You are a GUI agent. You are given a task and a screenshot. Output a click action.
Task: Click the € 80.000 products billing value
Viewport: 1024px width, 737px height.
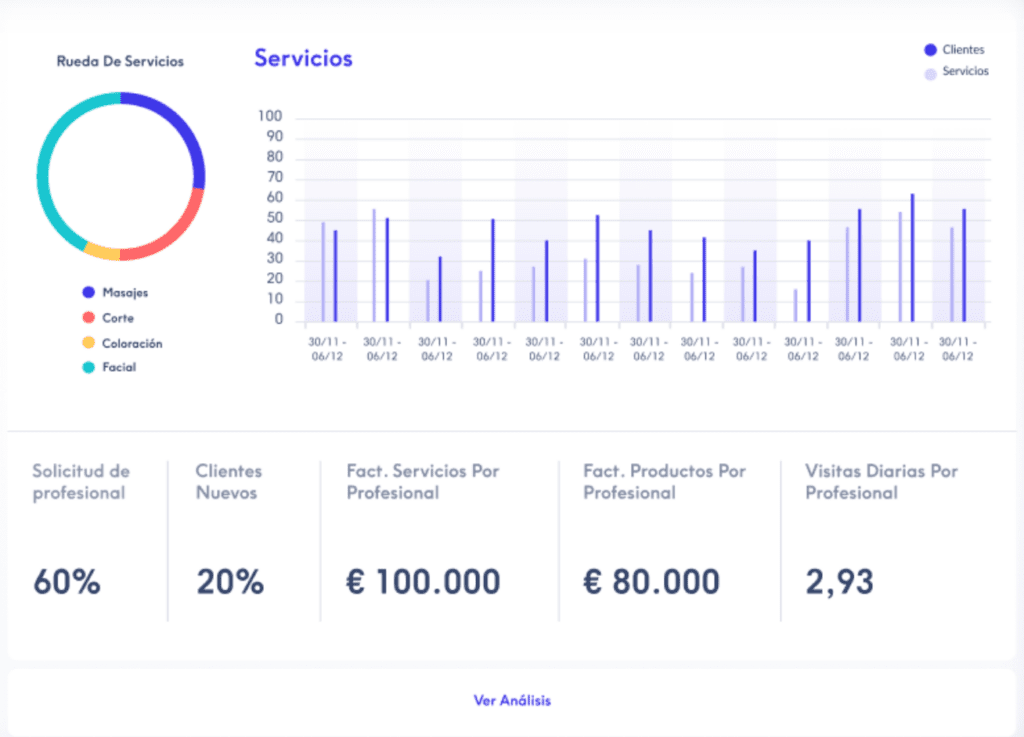click(x=651, y=582)
